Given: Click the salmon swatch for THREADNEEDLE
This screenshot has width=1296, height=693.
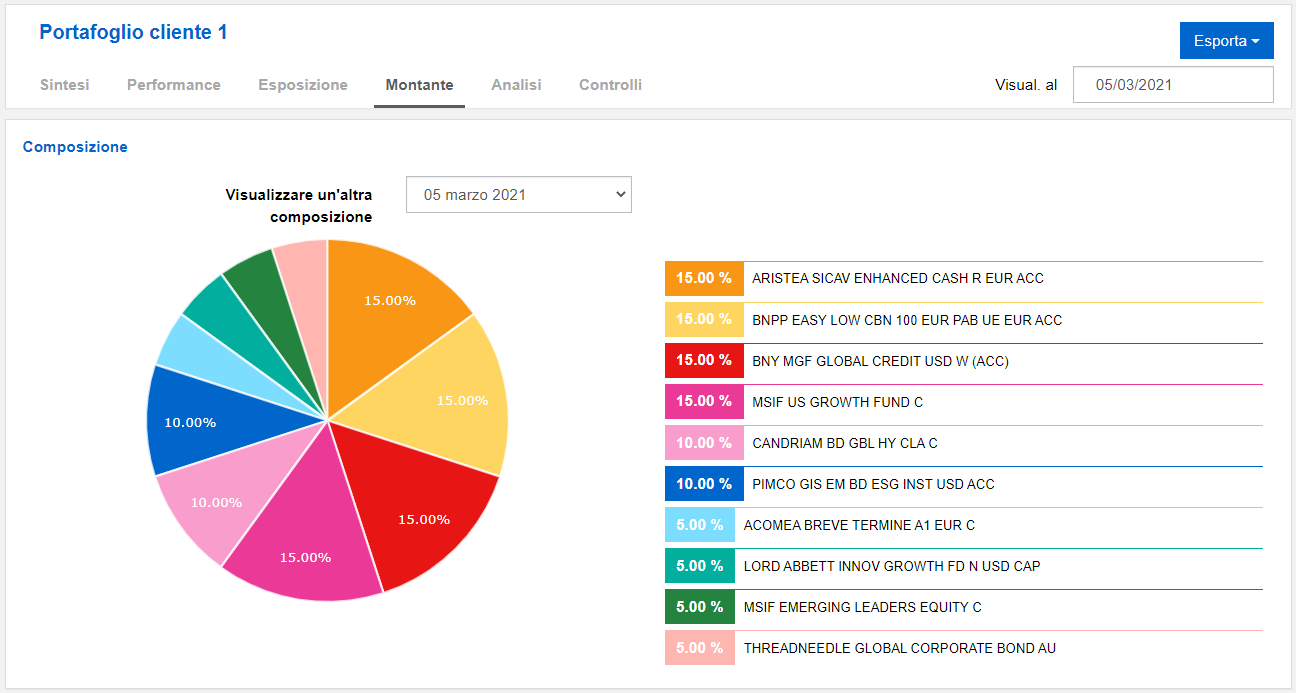Looking at the screenshot, I should coord(700,648).
